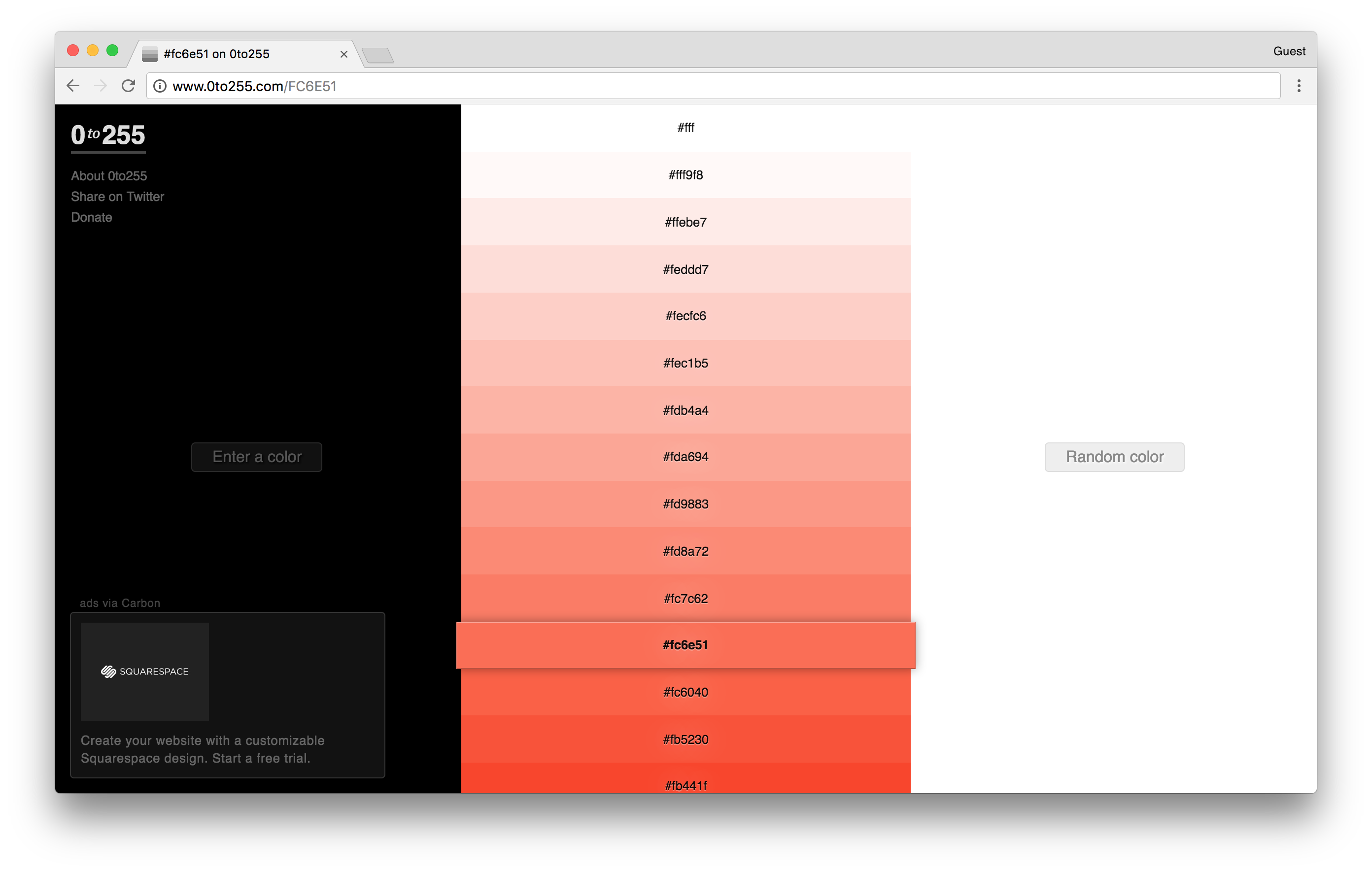Pick the #fb5230 color swatch

click(x=686, y=739)
